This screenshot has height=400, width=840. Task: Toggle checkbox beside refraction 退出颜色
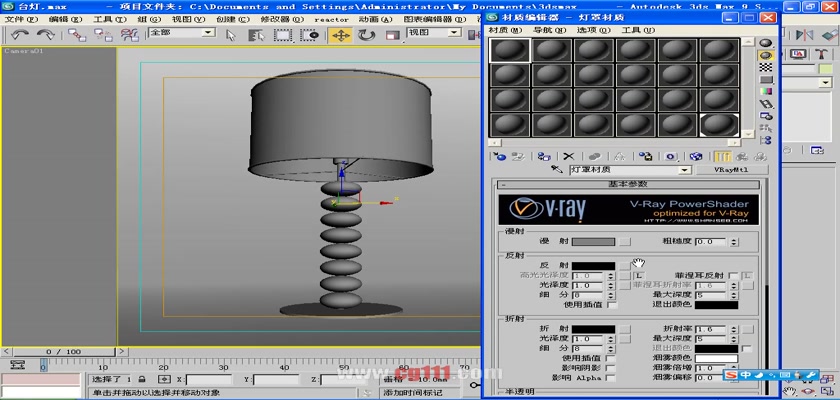pos(747,349)
